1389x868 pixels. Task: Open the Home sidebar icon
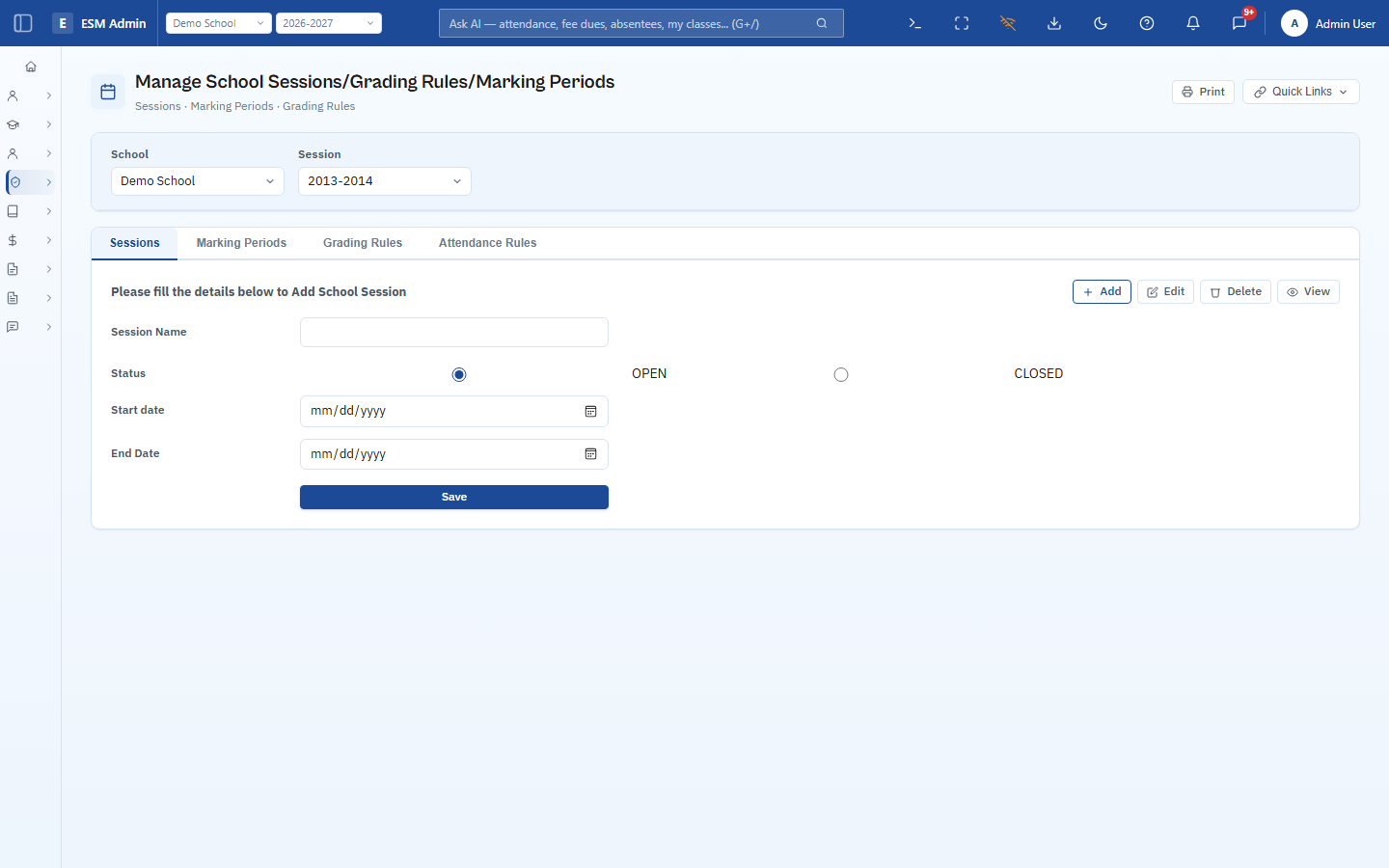click(x=31, y=67)
